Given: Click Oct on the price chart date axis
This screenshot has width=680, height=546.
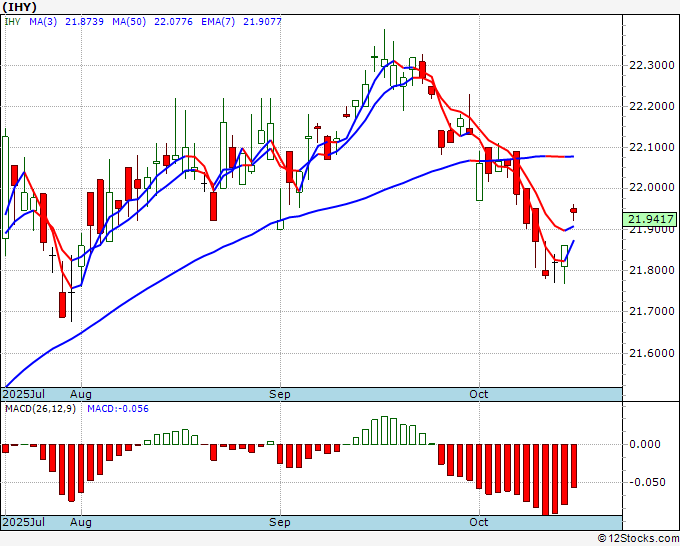Looking at the screenshot, I should (479, 394).
